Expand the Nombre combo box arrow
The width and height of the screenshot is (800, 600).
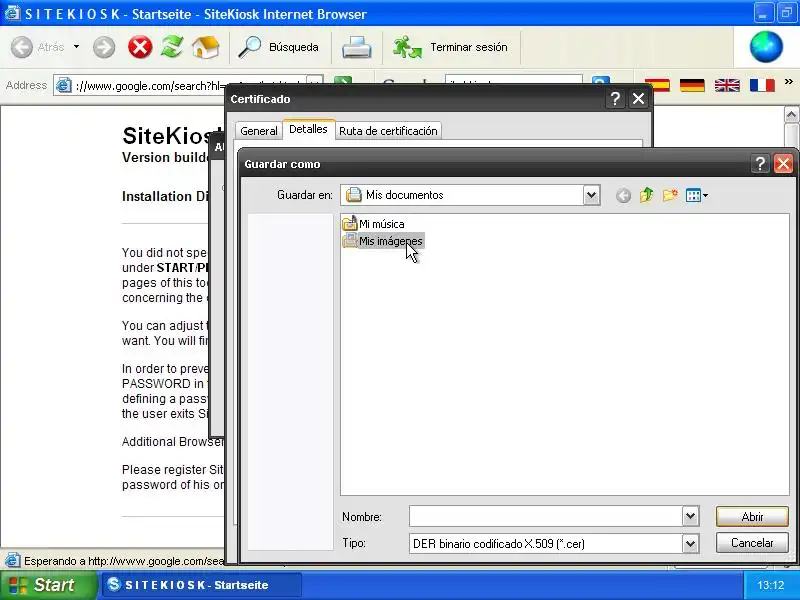690,516
